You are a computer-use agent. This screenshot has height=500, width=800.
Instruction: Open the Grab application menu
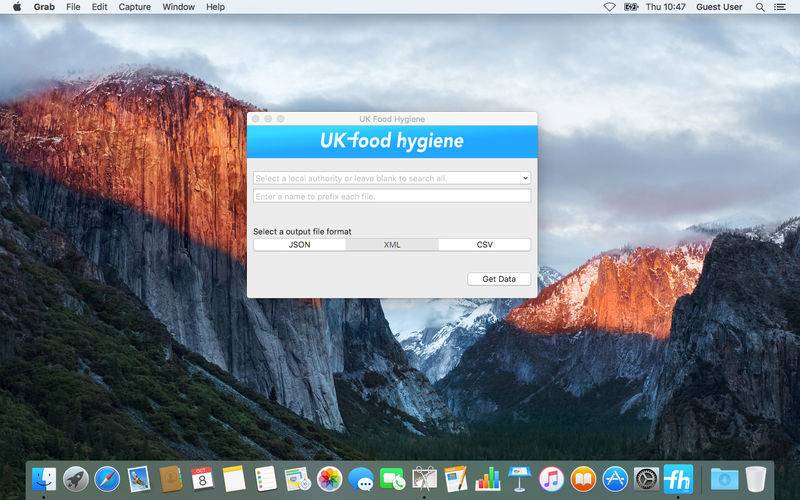point(44,7)
